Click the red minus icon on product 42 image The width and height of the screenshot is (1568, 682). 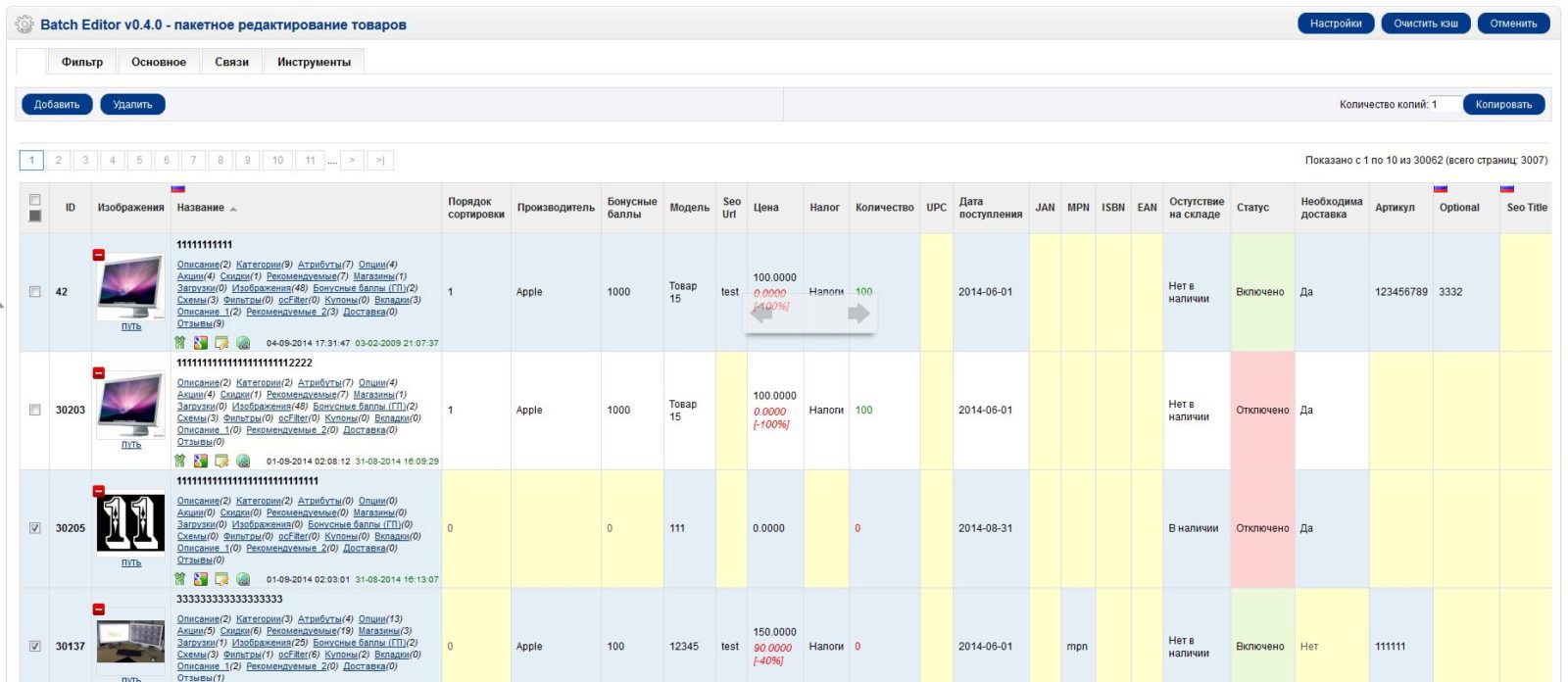[98, 255]
